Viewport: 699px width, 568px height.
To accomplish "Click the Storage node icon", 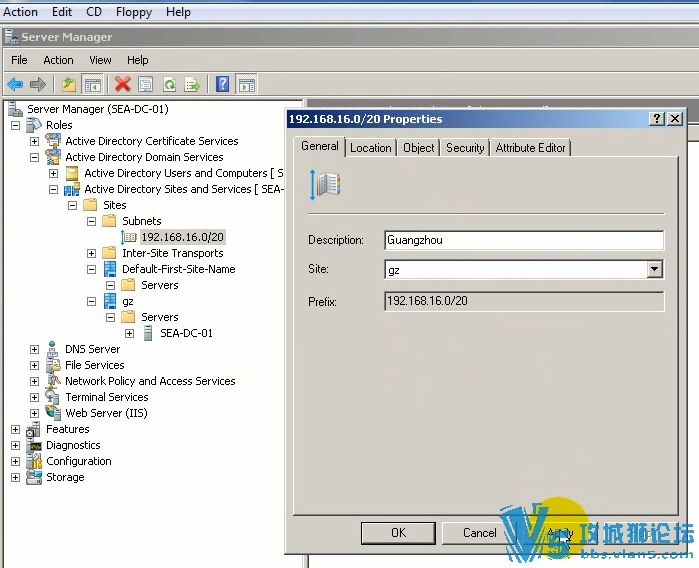I will tap(34, 477).
